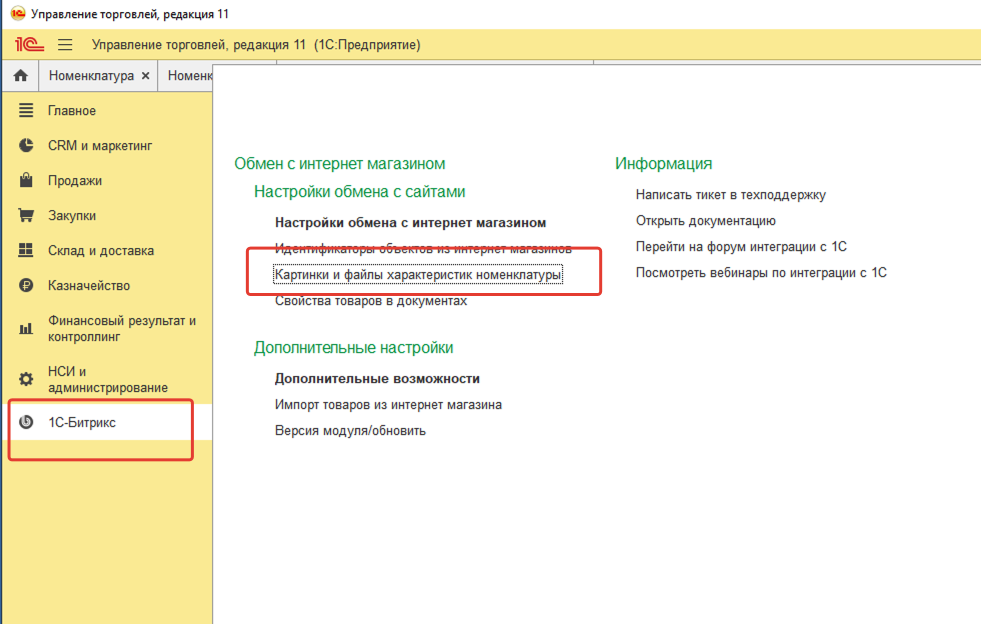The height and width of the screenshot is (624, 981).
Task: Click the 1C logo in header
Action: (29, 45)
